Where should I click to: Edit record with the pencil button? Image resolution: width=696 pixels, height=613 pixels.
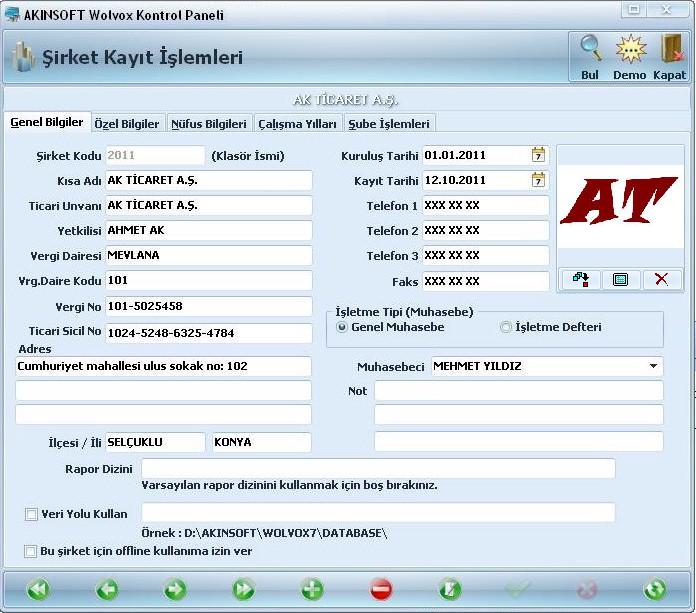point(450,589)
